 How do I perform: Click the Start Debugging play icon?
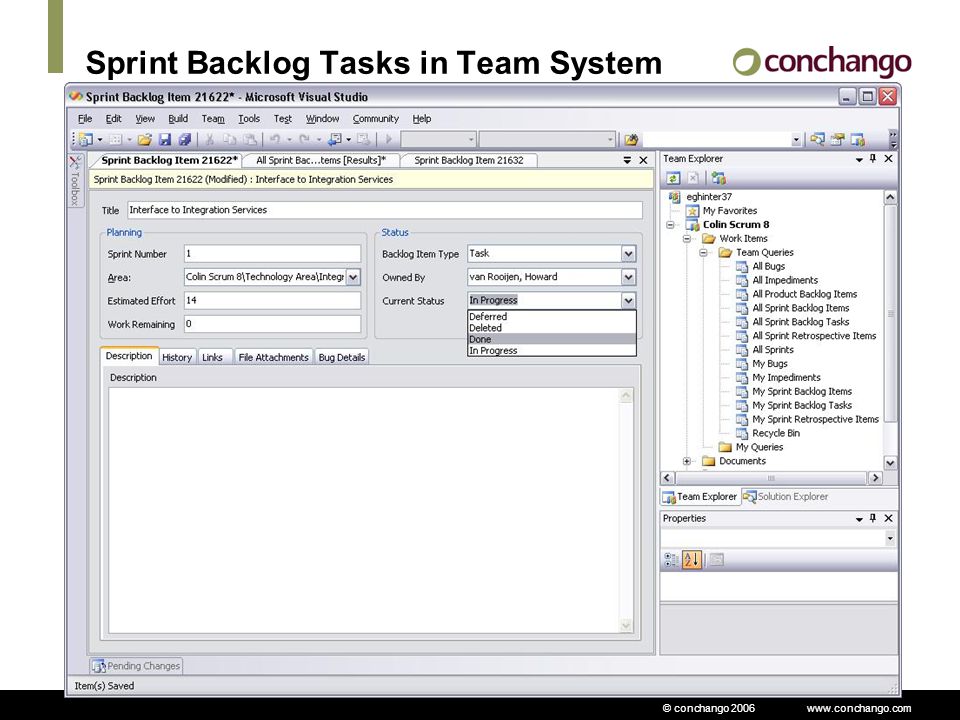388,140
